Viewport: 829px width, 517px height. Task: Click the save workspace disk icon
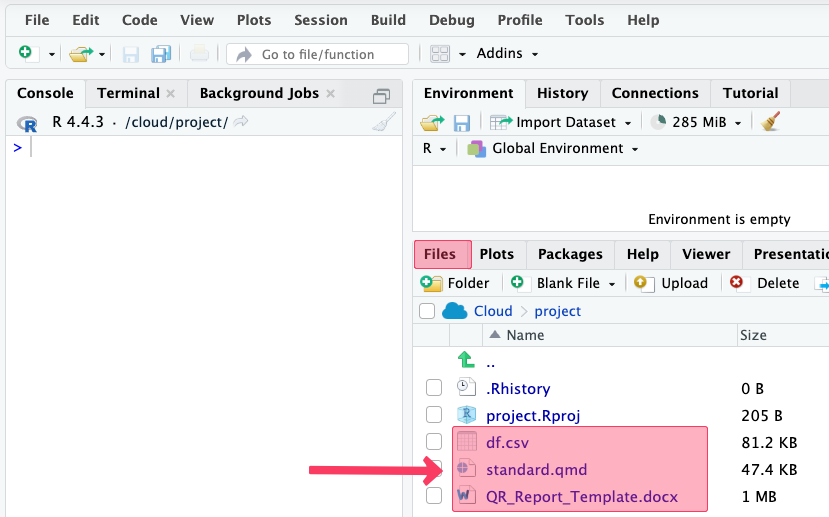[x=462, y=122]
